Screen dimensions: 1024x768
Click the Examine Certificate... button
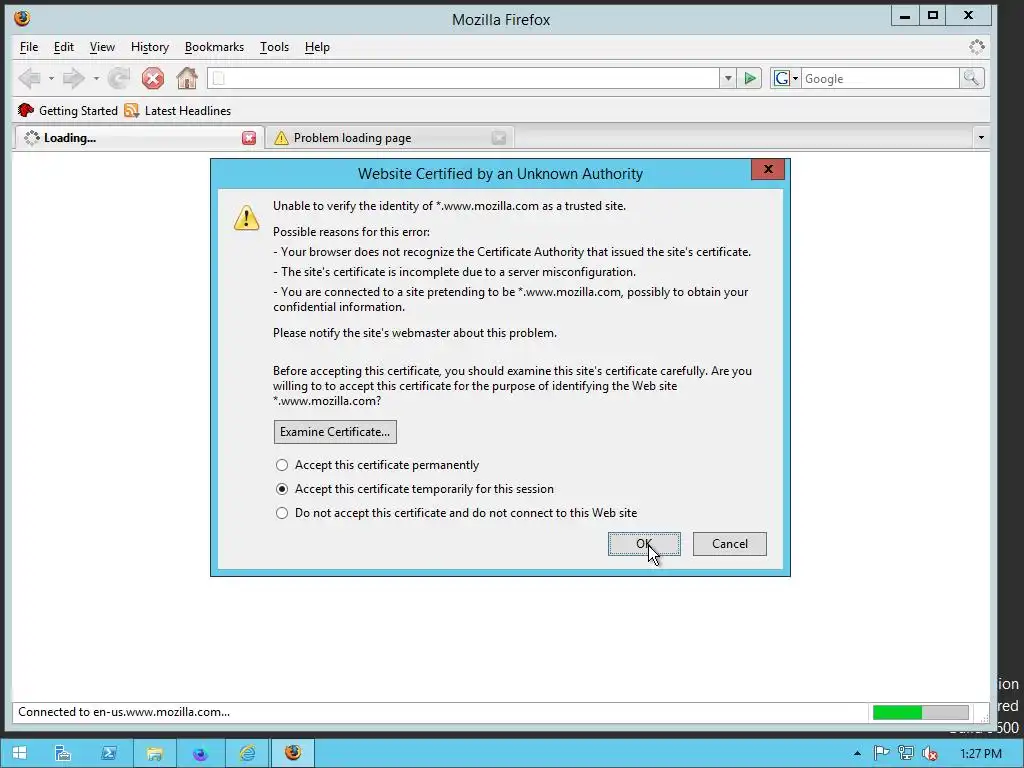335,432
